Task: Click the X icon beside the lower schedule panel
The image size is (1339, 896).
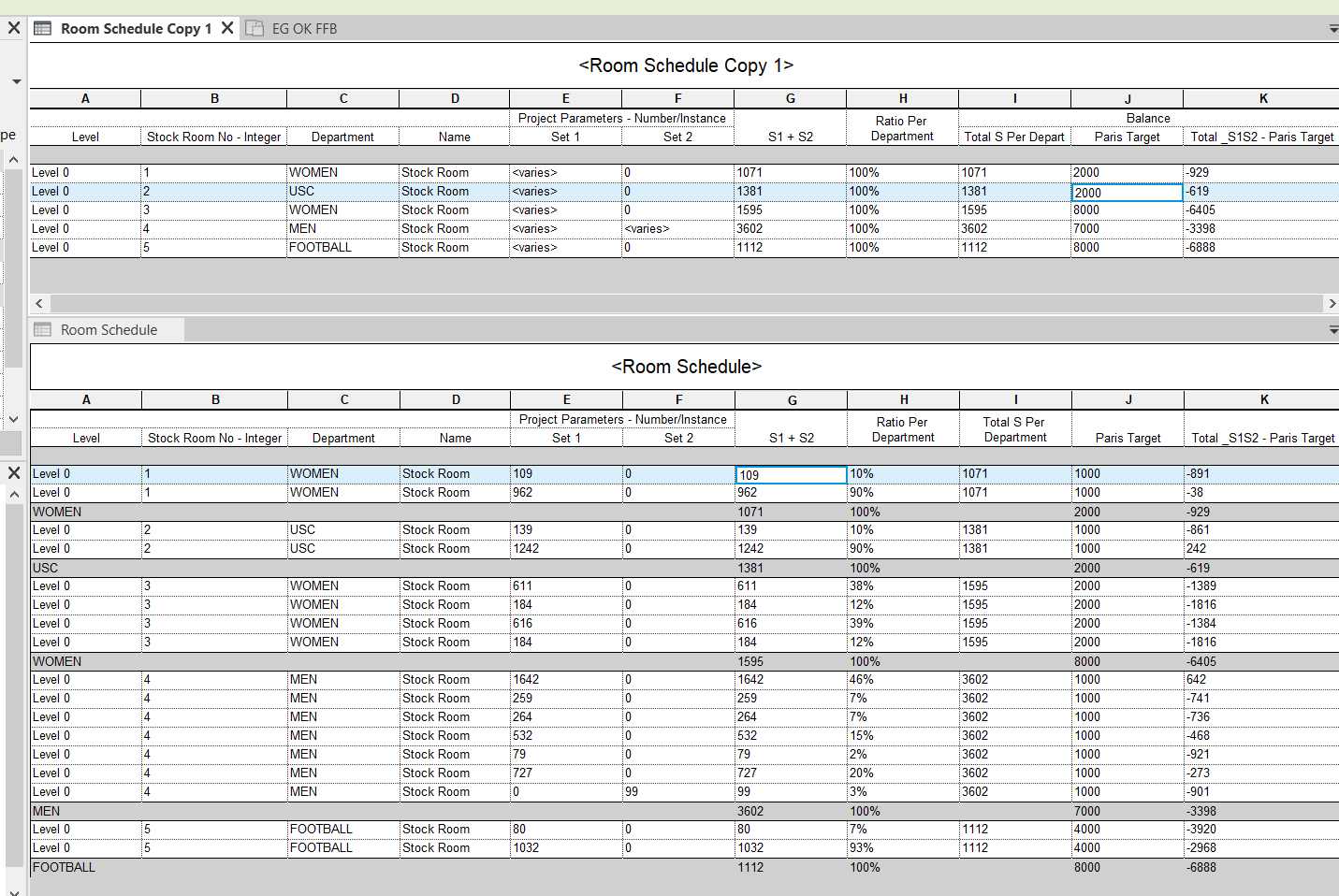Action: pyautogui.click(x=14, y=472)
